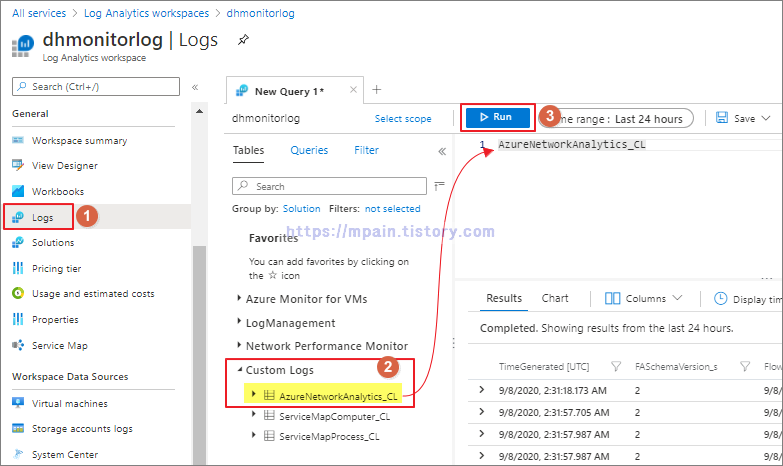
Task: Expand result row 2:31:57.705 AM
Action: pyautogui.click(x=481, y=412)
